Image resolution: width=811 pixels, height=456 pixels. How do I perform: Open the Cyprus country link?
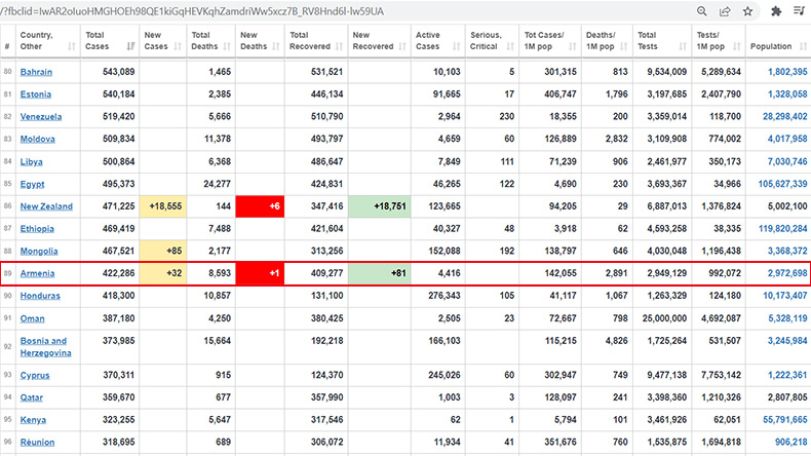[x=35, y=375]
